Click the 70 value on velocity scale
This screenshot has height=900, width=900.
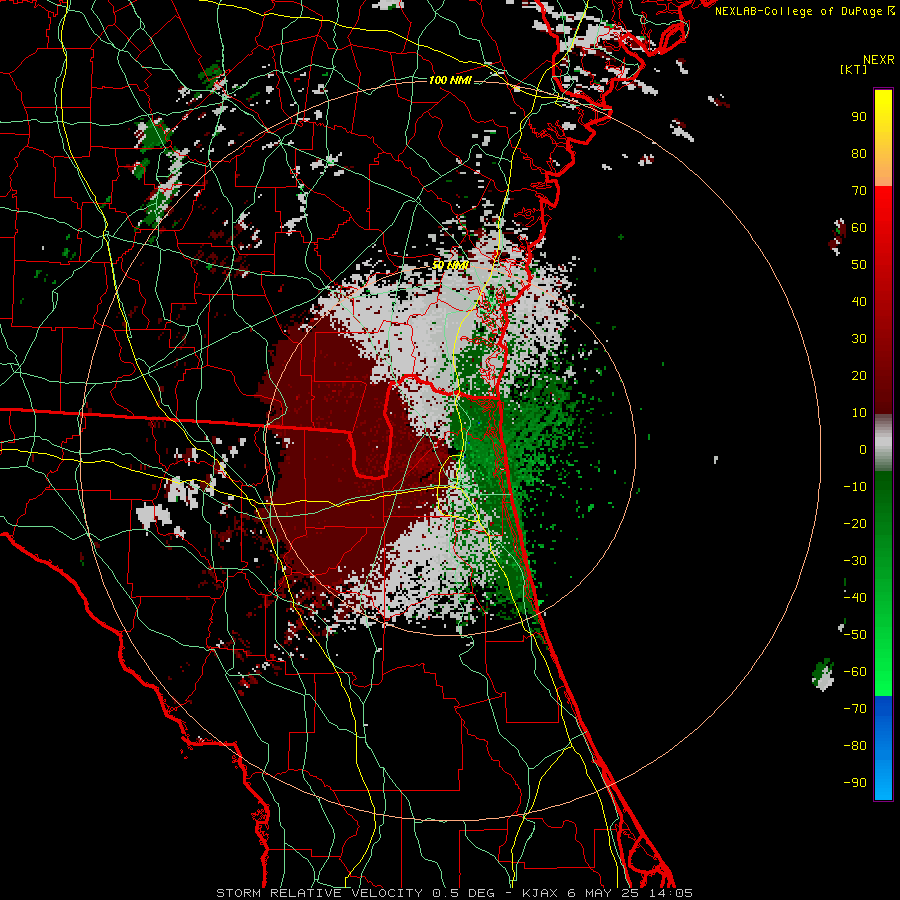859,191
